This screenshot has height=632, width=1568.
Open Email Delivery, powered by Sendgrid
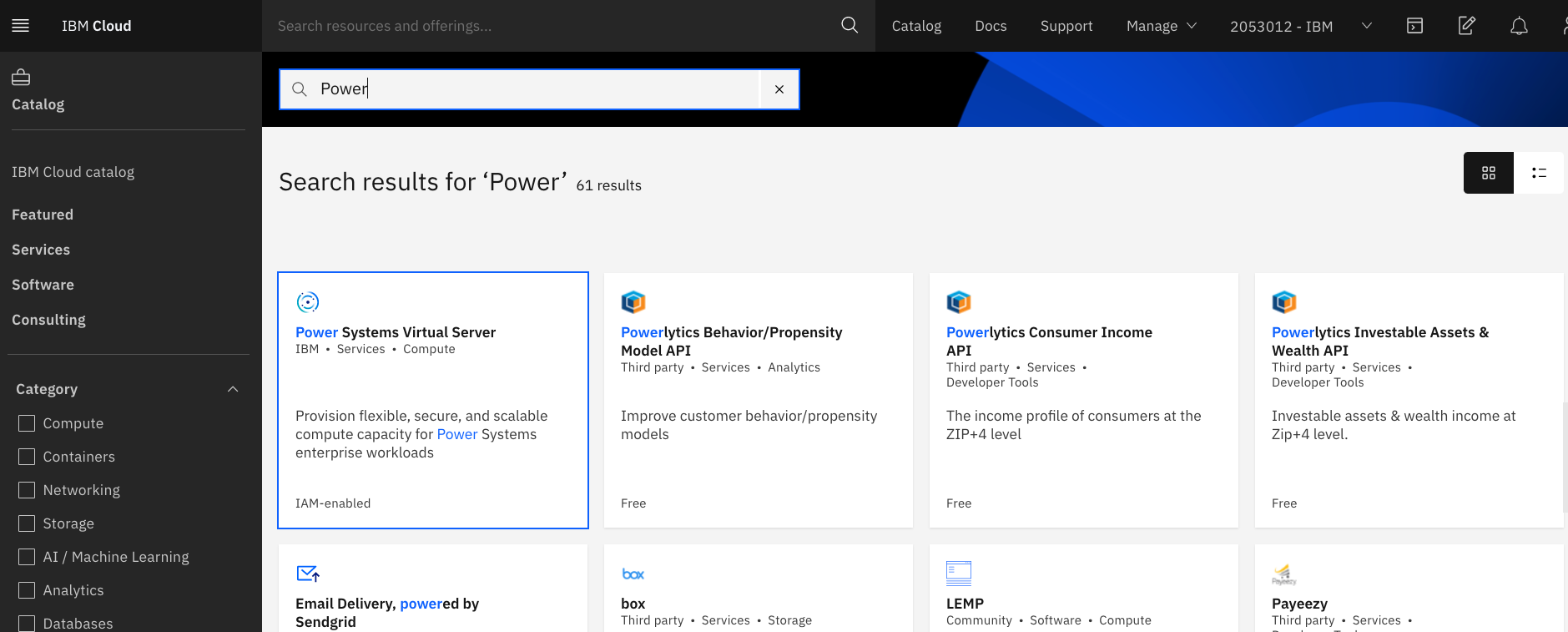[387, 613]
